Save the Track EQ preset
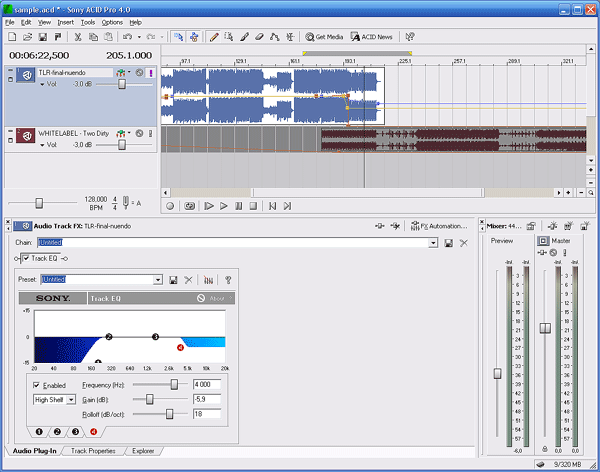 (174, 280)
